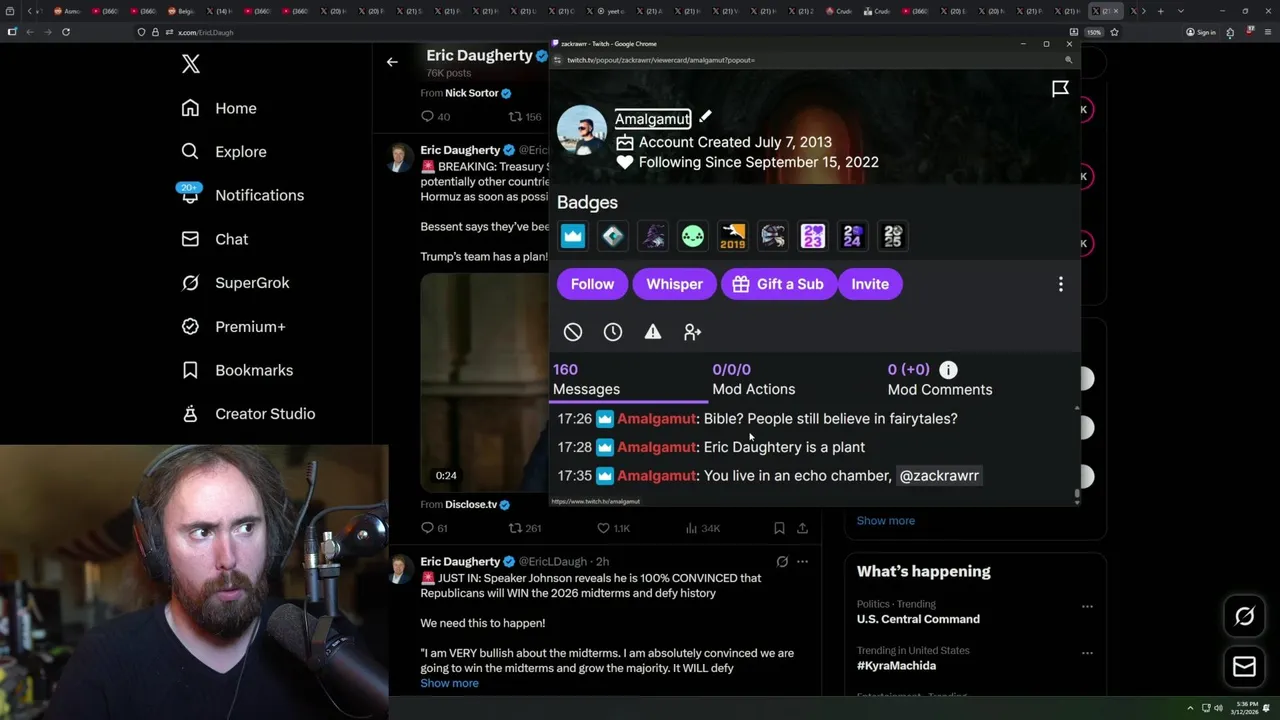Open Creator Studio in the X sidebar
The width and height of the screenshot is (1280, 720).
point(247,414)
